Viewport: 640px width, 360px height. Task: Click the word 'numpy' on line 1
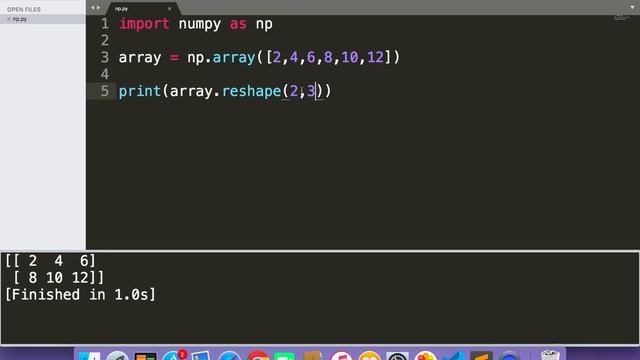click(x=200, y=24)
